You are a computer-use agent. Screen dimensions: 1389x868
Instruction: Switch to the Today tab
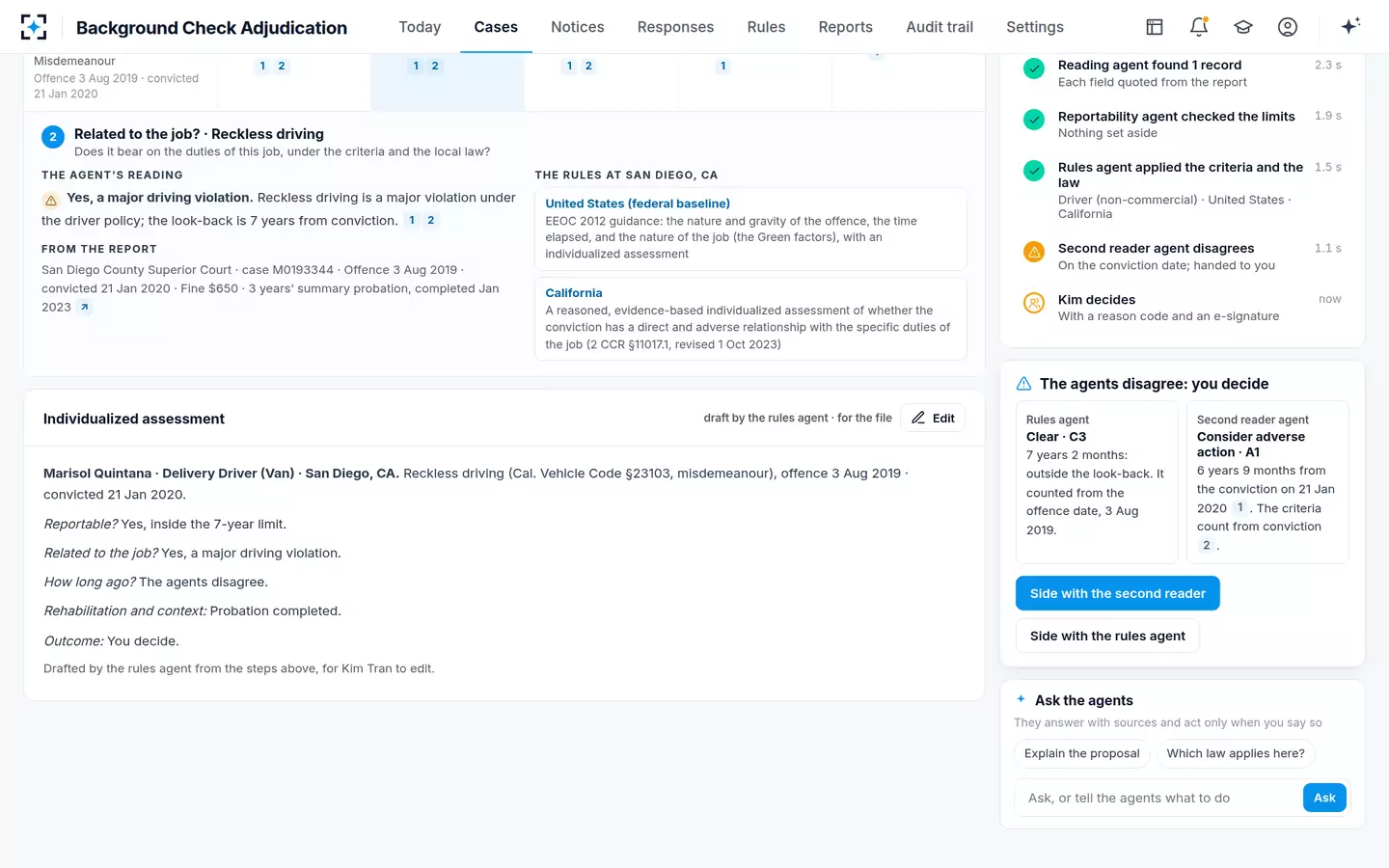420,27
